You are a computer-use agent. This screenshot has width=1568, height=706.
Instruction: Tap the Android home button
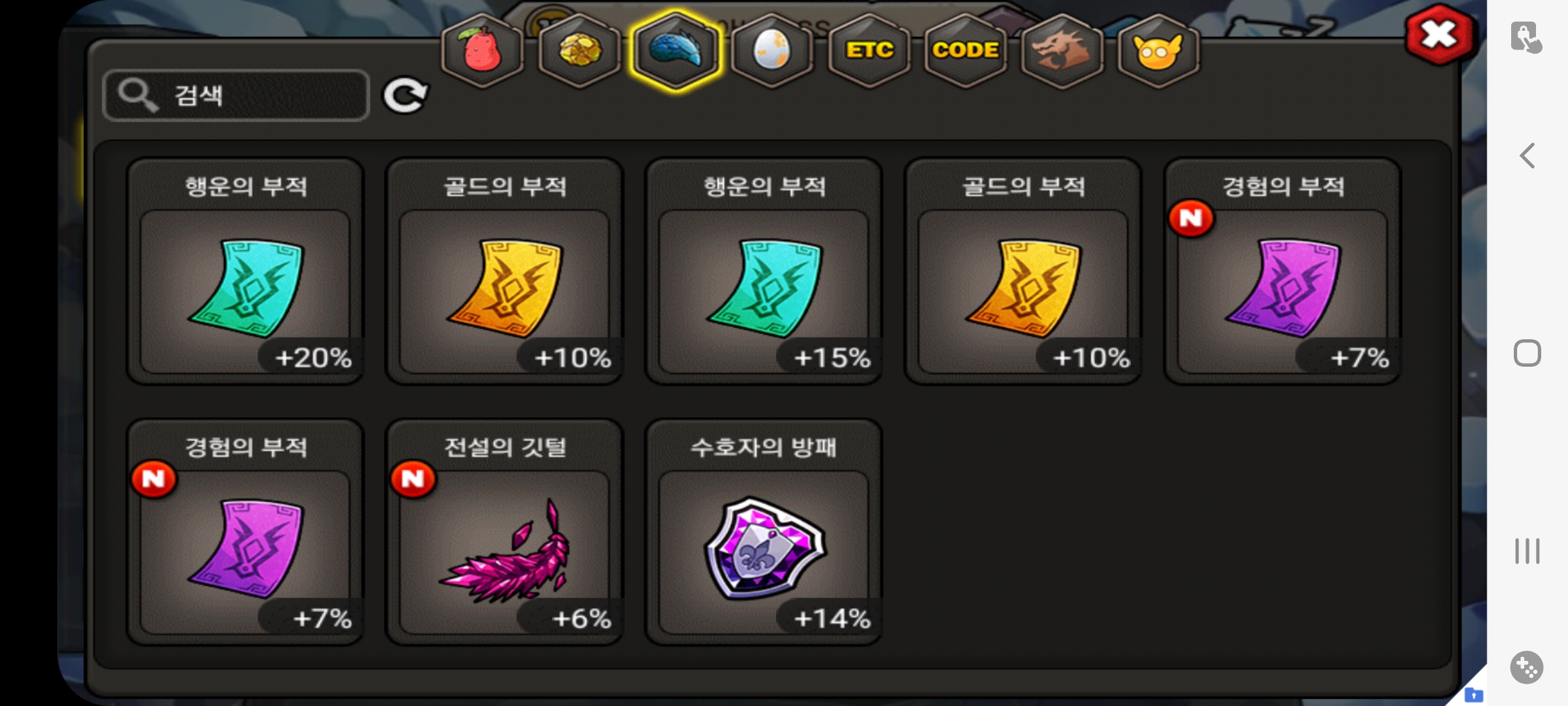1527,353
